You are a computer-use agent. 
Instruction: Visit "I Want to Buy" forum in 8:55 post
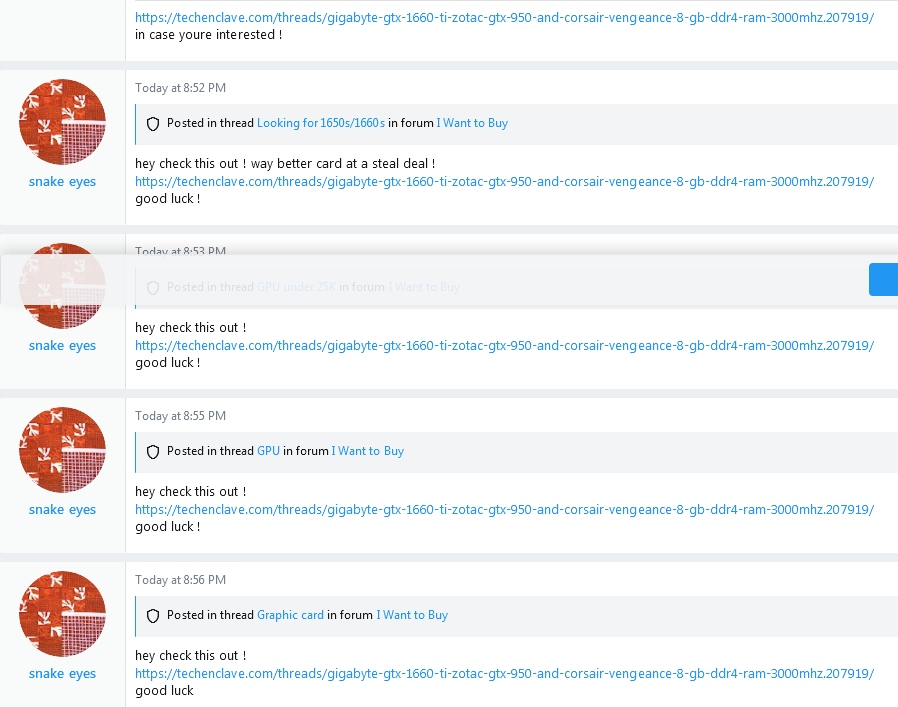368,451
